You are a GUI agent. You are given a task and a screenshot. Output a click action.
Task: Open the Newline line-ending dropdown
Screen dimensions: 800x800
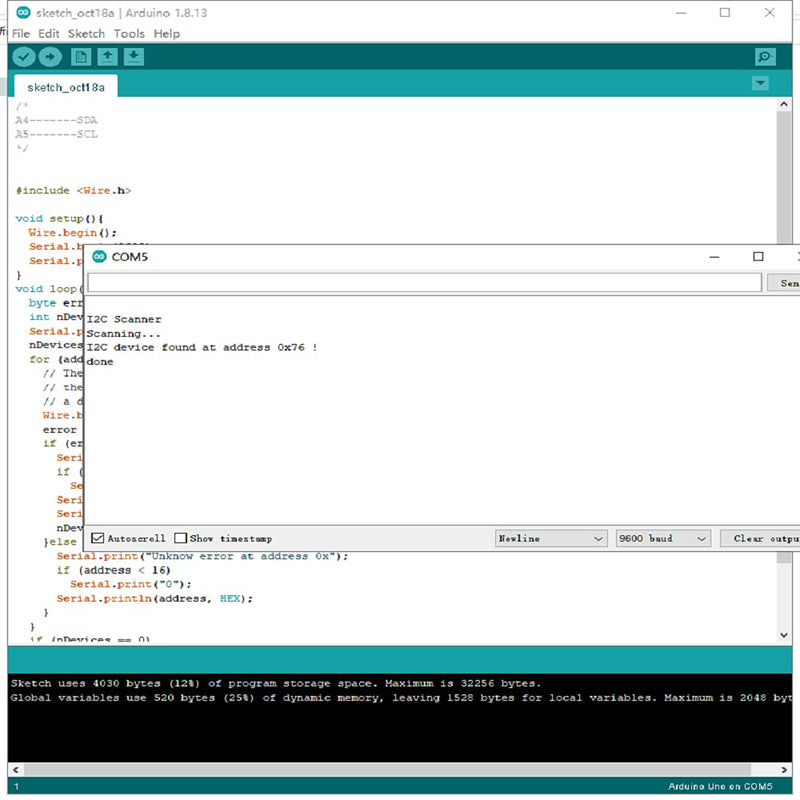click(x=551, y=538)
